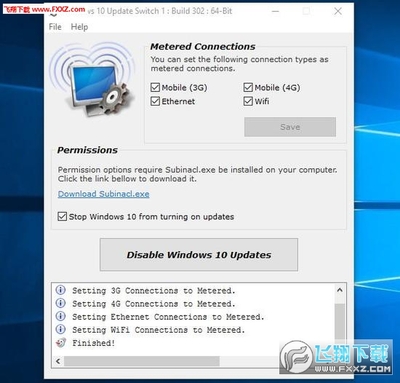Image resolution: width=400 pixels, height=383 pixels.
Task: Click info icon beside Ethernet Connections log entry
Action: [x=60, y=316]
